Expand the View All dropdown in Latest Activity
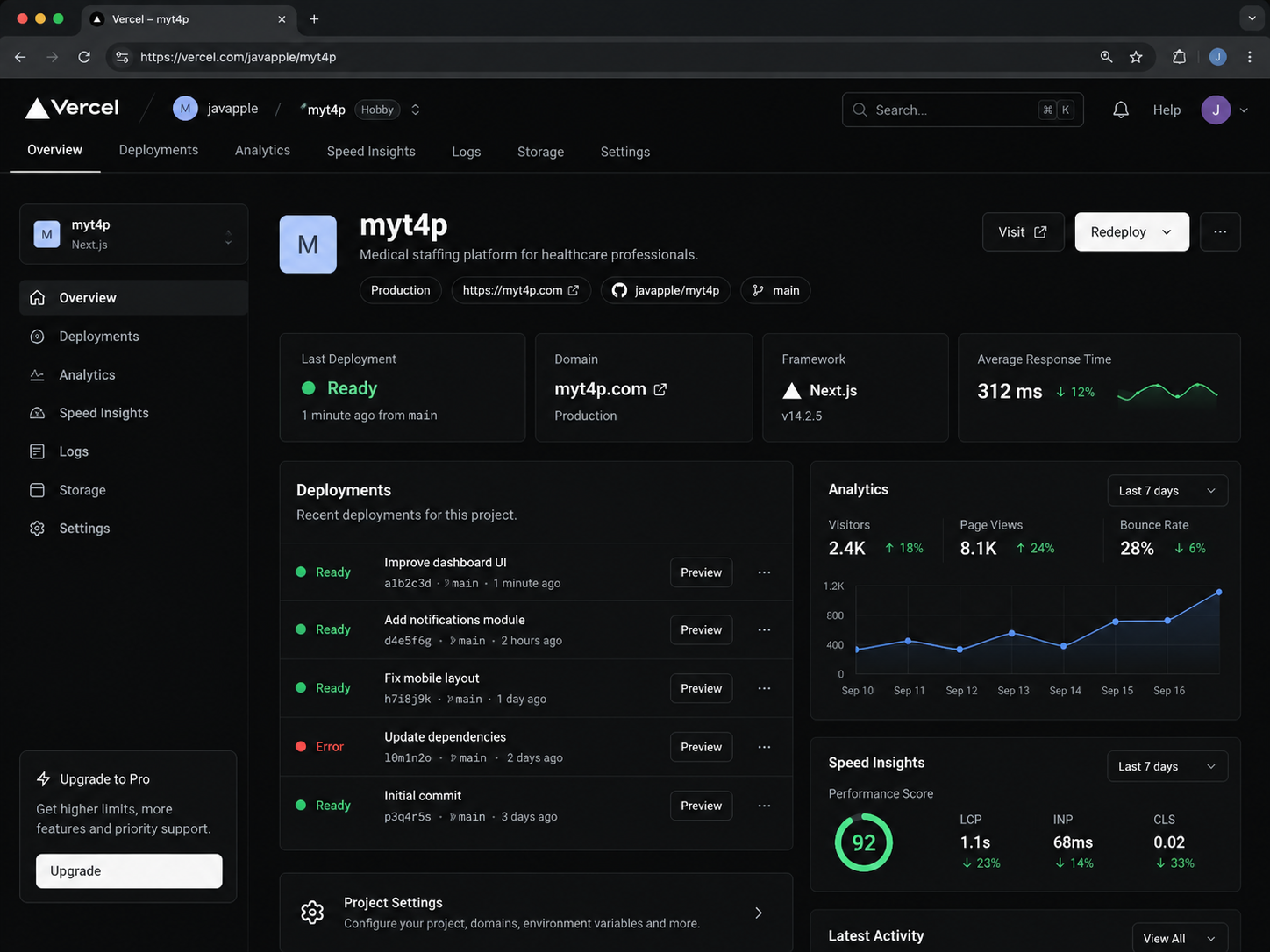Screen dimensions: 1270x952 pos(1180,938)
